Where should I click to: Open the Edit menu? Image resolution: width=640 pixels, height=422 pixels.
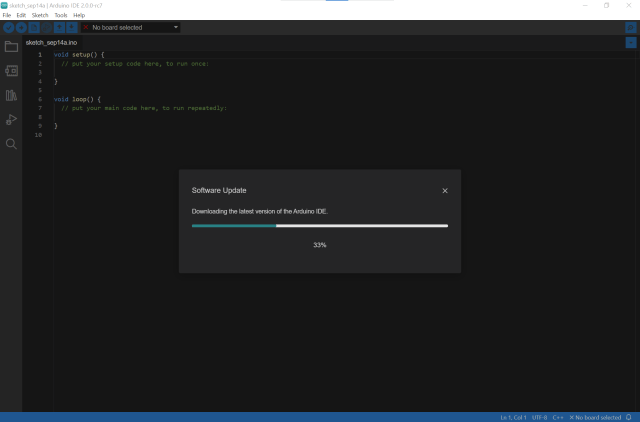(21, 15)
